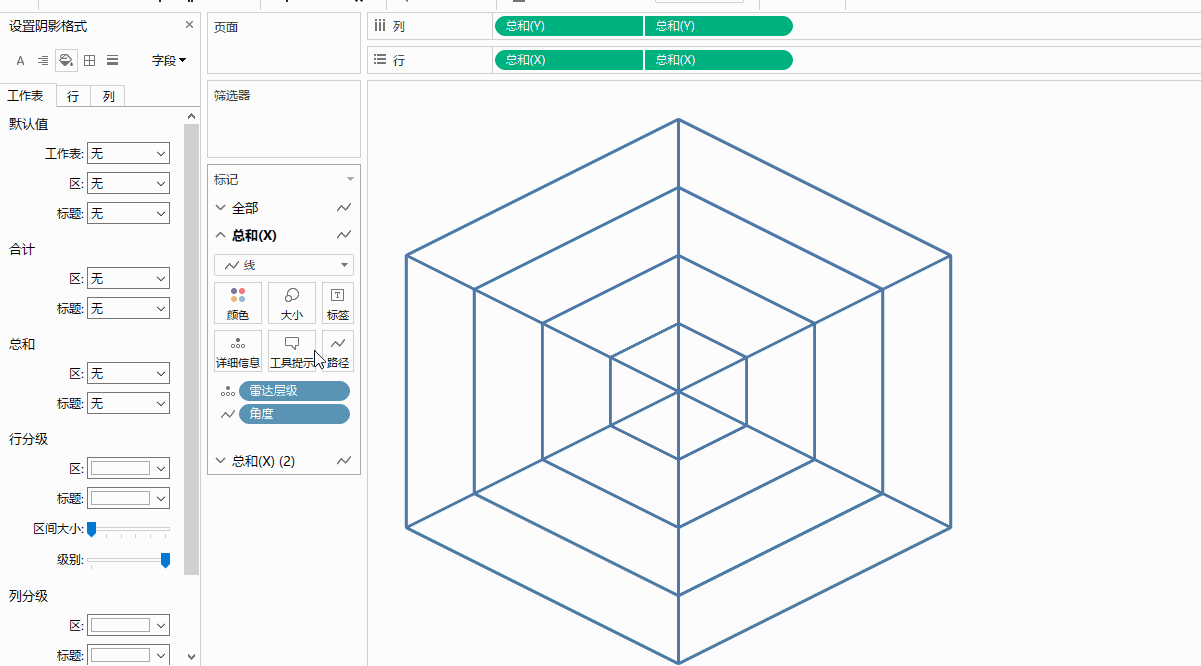The width and height of the screenshot is (1201, 666).
Task: Click line mark icon on 总和(X) row
Action: point(344,235)
